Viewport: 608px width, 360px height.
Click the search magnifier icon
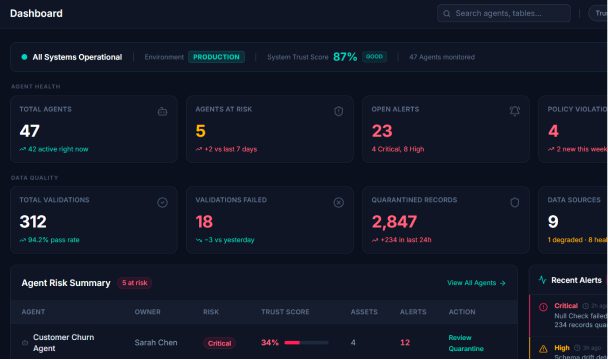click(x=447, y=14)
